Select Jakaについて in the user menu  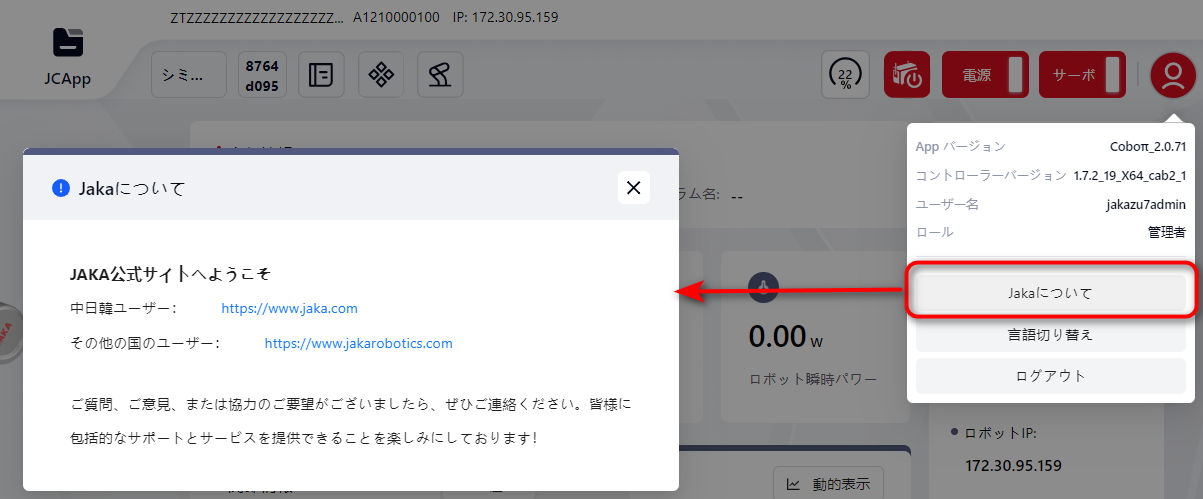pos(1050,293)
